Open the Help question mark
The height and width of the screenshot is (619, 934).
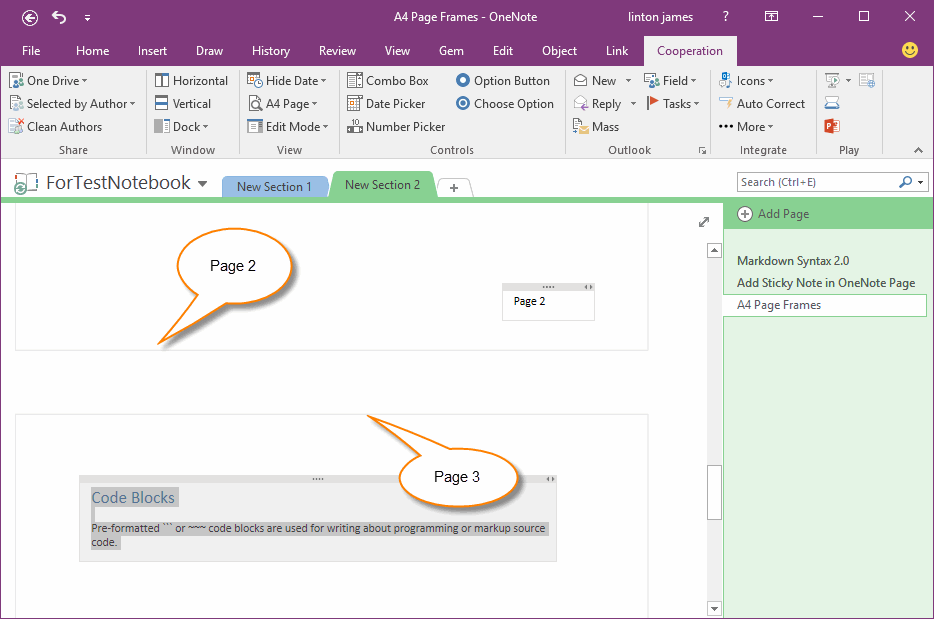[726, 17]
